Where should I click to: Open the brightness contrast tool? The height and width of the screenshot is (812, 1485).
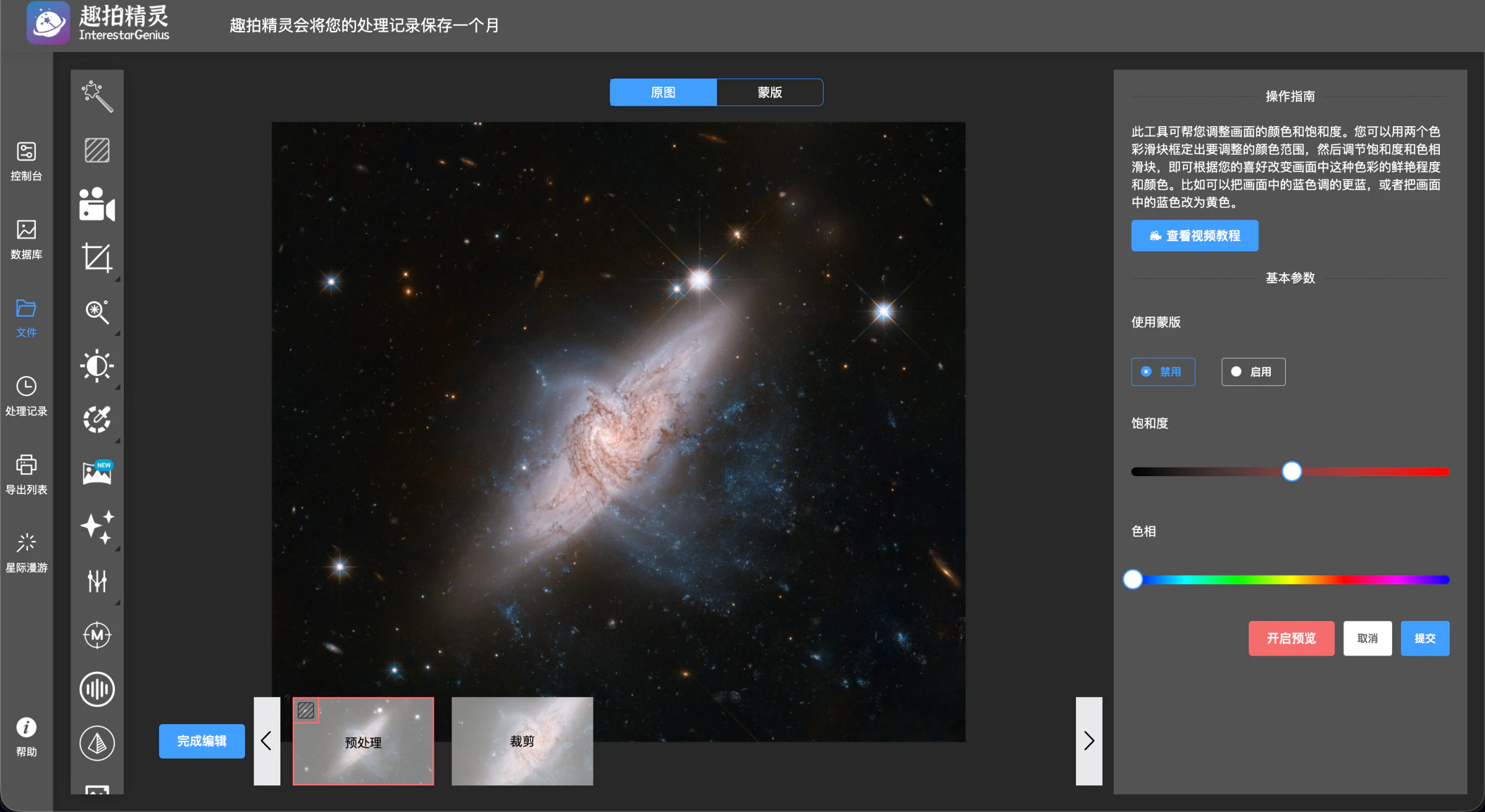click(x=97, y=365)
